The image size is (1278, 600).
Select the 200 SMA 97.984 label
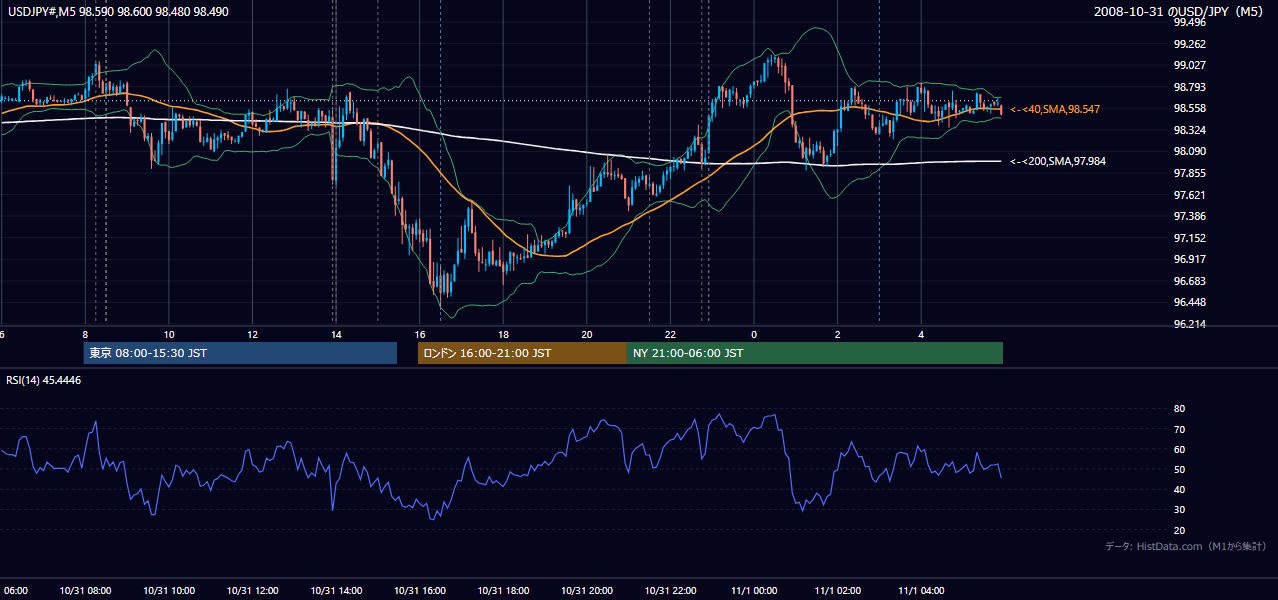pyautogui.click(x=1058, y=161)
